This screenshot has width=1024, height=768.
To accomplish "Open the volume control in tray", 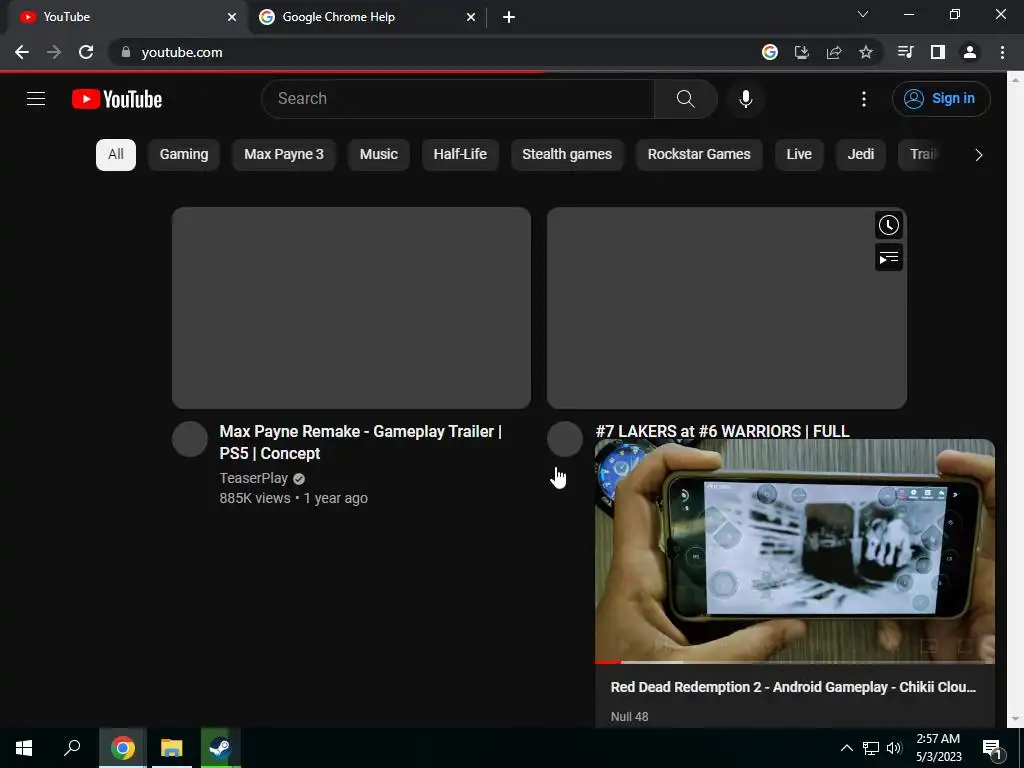I will (x=895, y=748).
